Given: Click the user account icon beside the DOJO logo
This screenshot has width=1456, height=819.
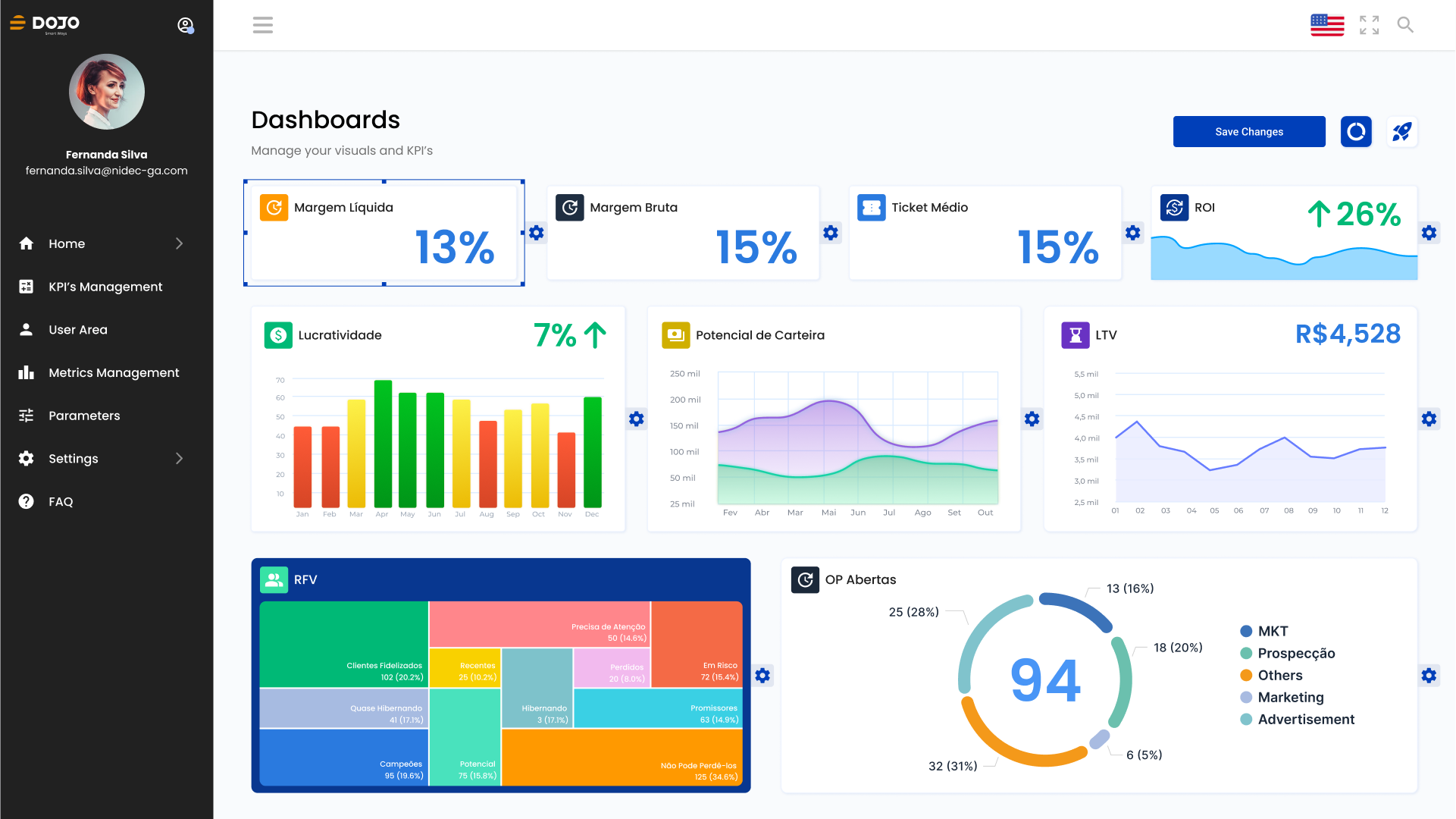Looking at the screenshot, I should 186,25.
